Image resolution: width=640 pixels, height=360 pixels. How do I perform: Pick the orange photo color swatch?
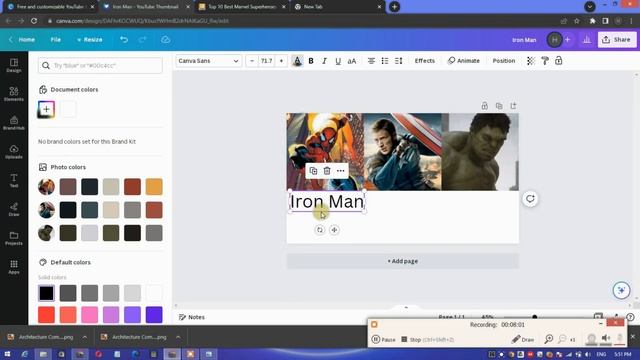click(x=154, y=187)
